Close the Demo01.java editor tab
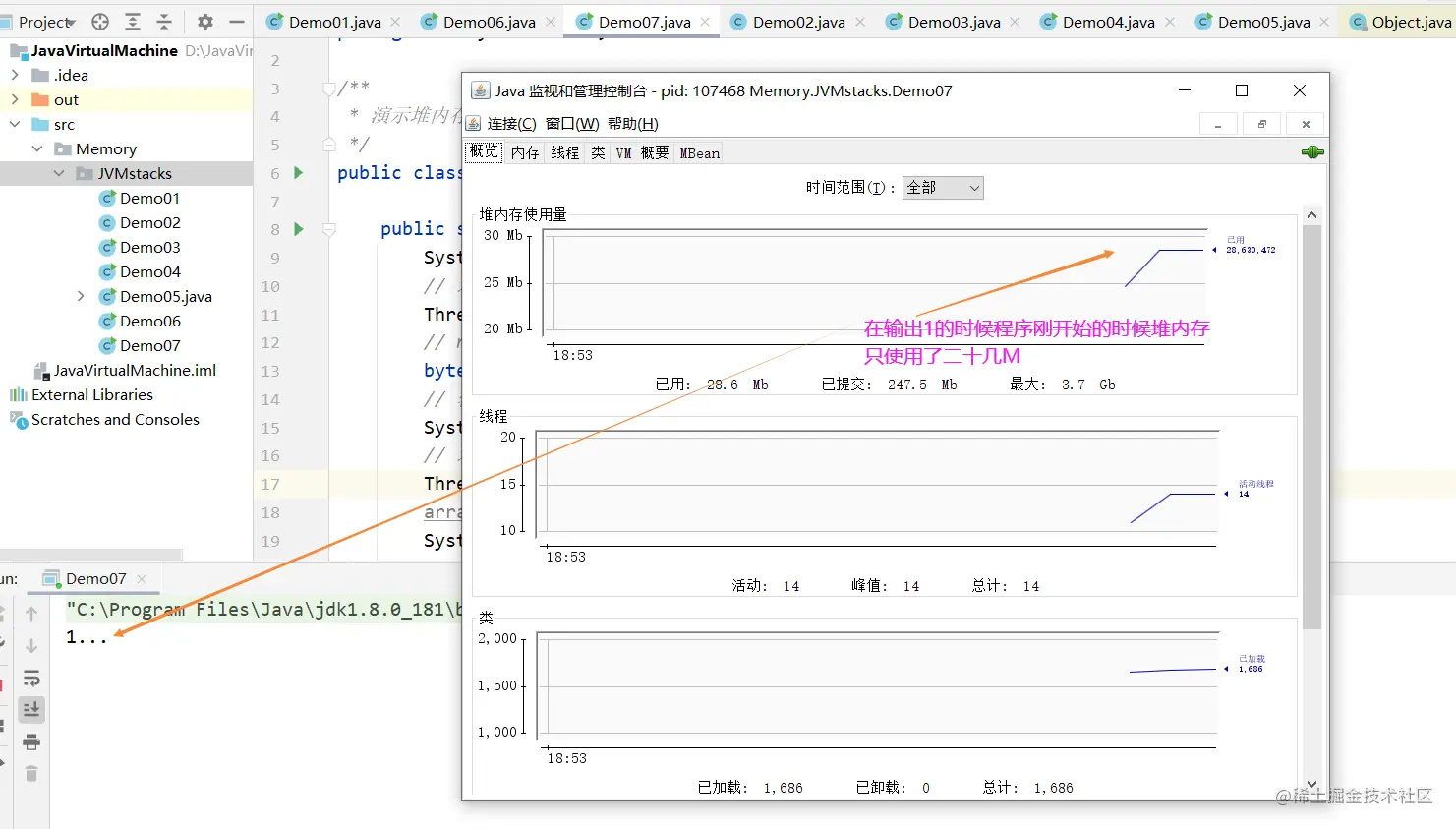The width and height of the screenshot is (1456, 829). [395, 22]
